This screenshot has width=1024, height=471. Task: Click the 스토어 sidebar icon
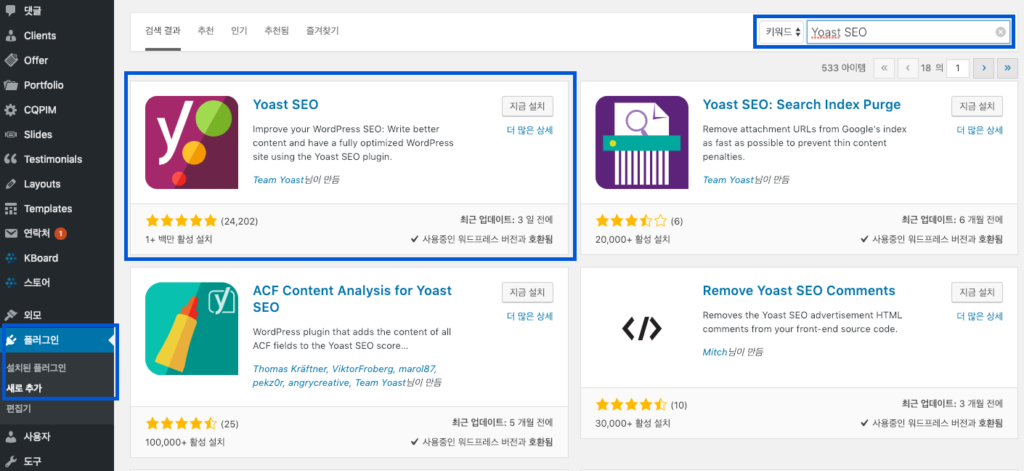pyautogui.click(x=10, y=283)
